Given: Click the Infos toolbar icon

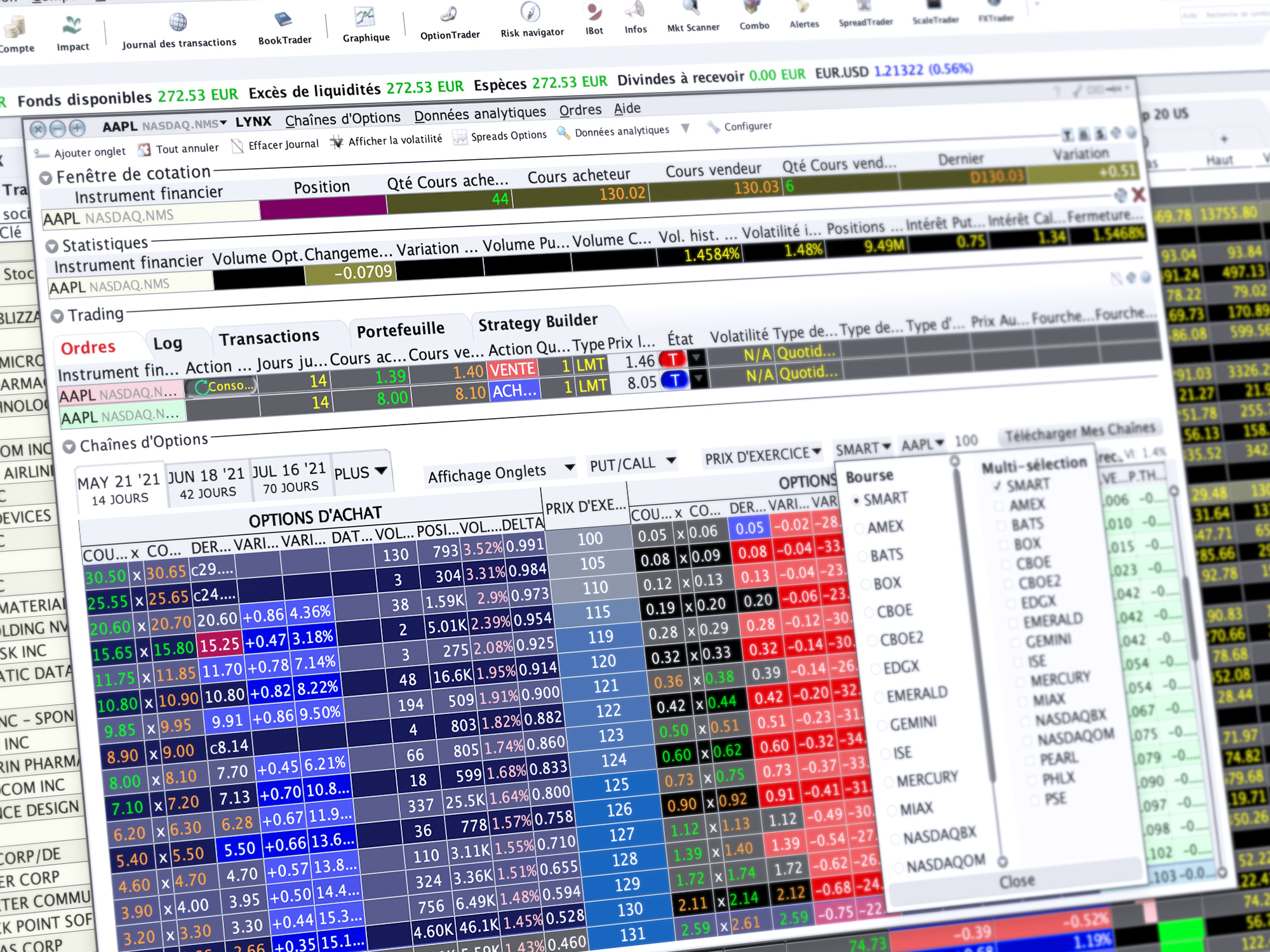Looking at the screenshot, I should tap(635, 18).
